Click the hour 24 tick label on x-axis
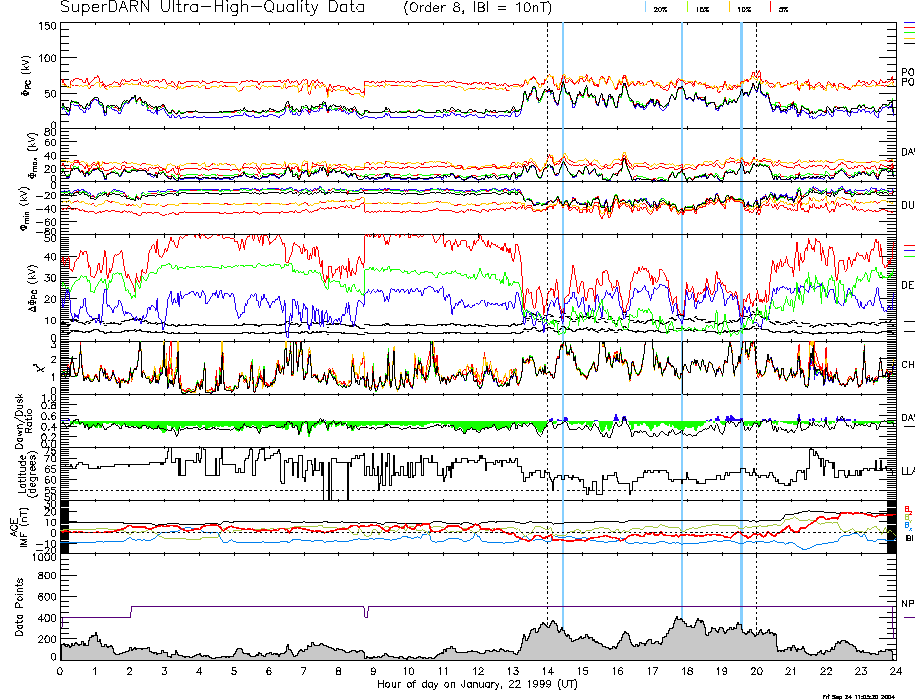Viewport: 915px width, 700px height. 893,671
